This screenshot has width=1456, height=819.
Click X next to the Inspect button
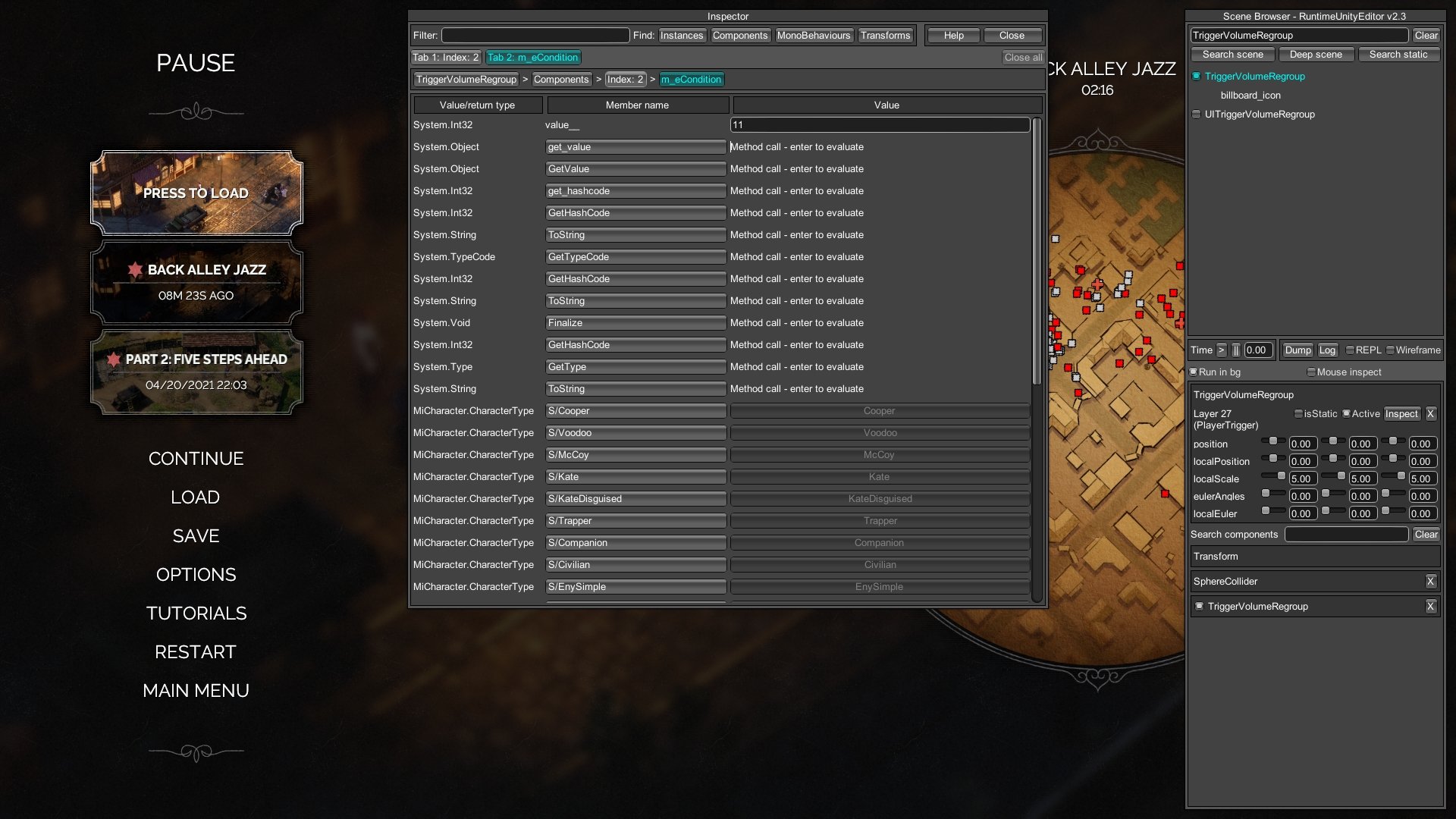[1430, 413]
